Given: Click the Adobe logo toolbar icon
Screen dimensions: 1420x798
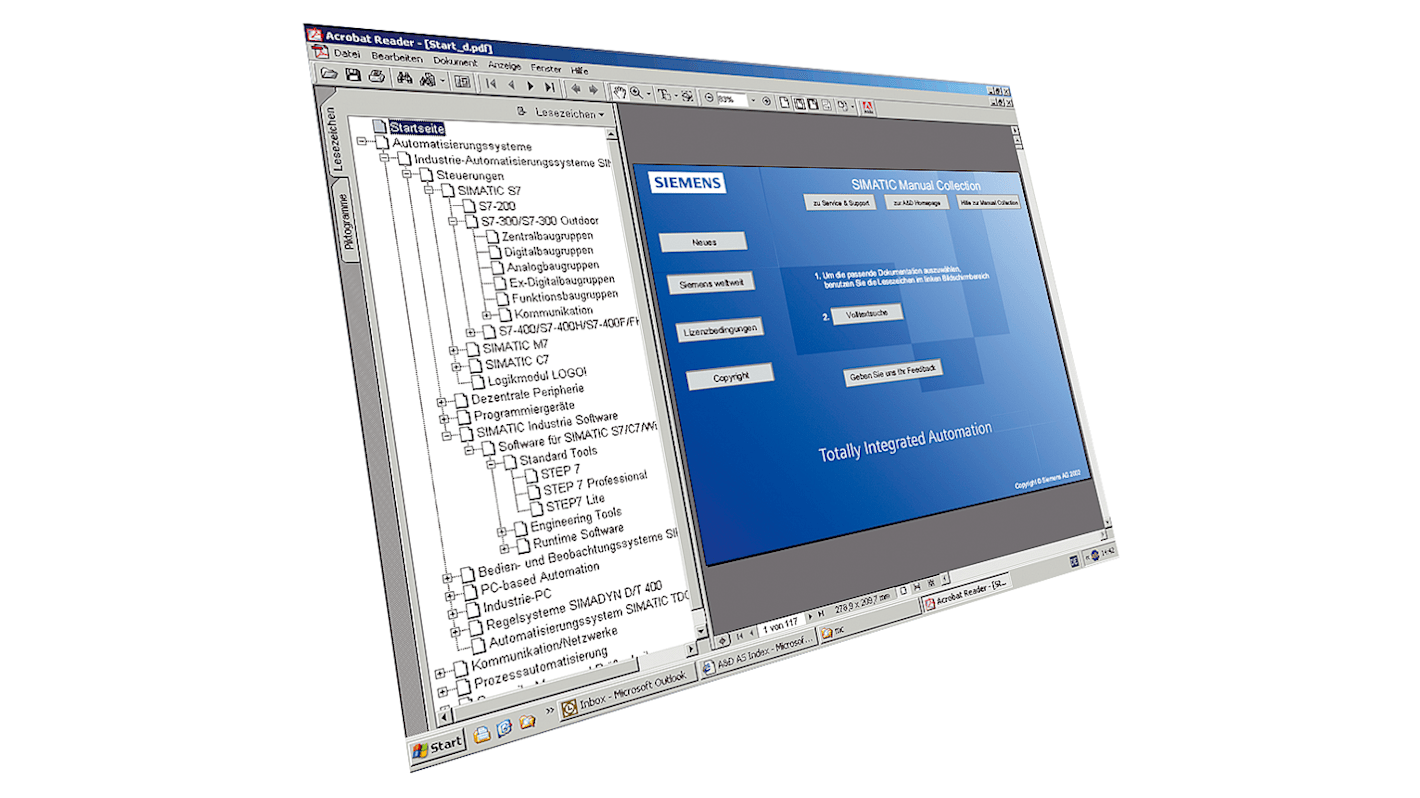Looking at the screenshot, I should tap(867, 107).
